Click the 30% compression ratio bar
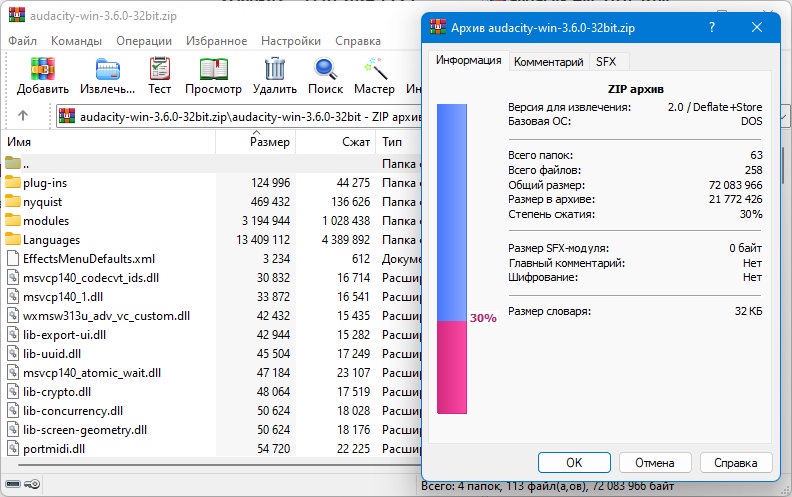792x497 pixels. pyautogui.click(x=452, y=259)
